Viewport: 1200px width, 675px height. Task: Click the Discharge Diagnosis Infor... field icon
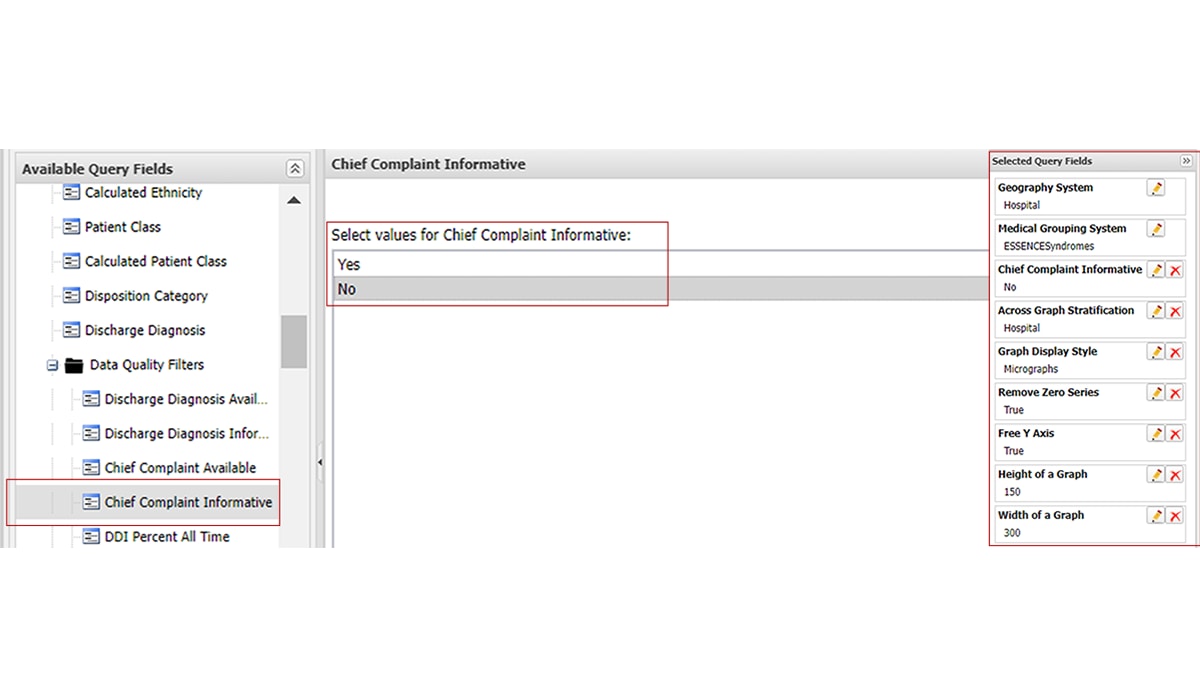tap(91, 434)
